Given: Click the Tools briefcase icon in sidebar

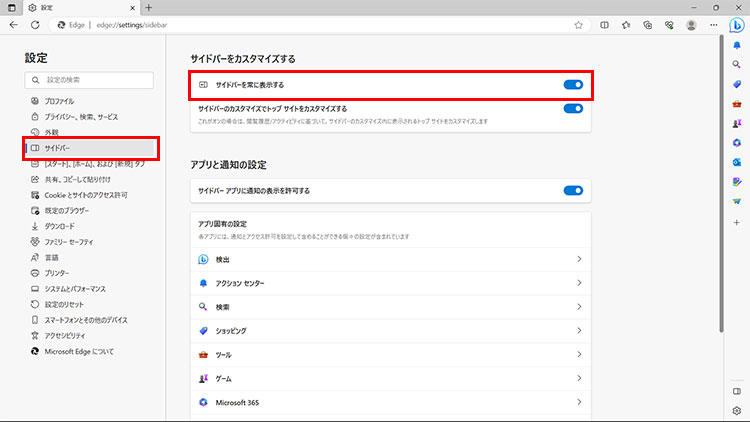Looking at the screenshot, I should [736, 104].
